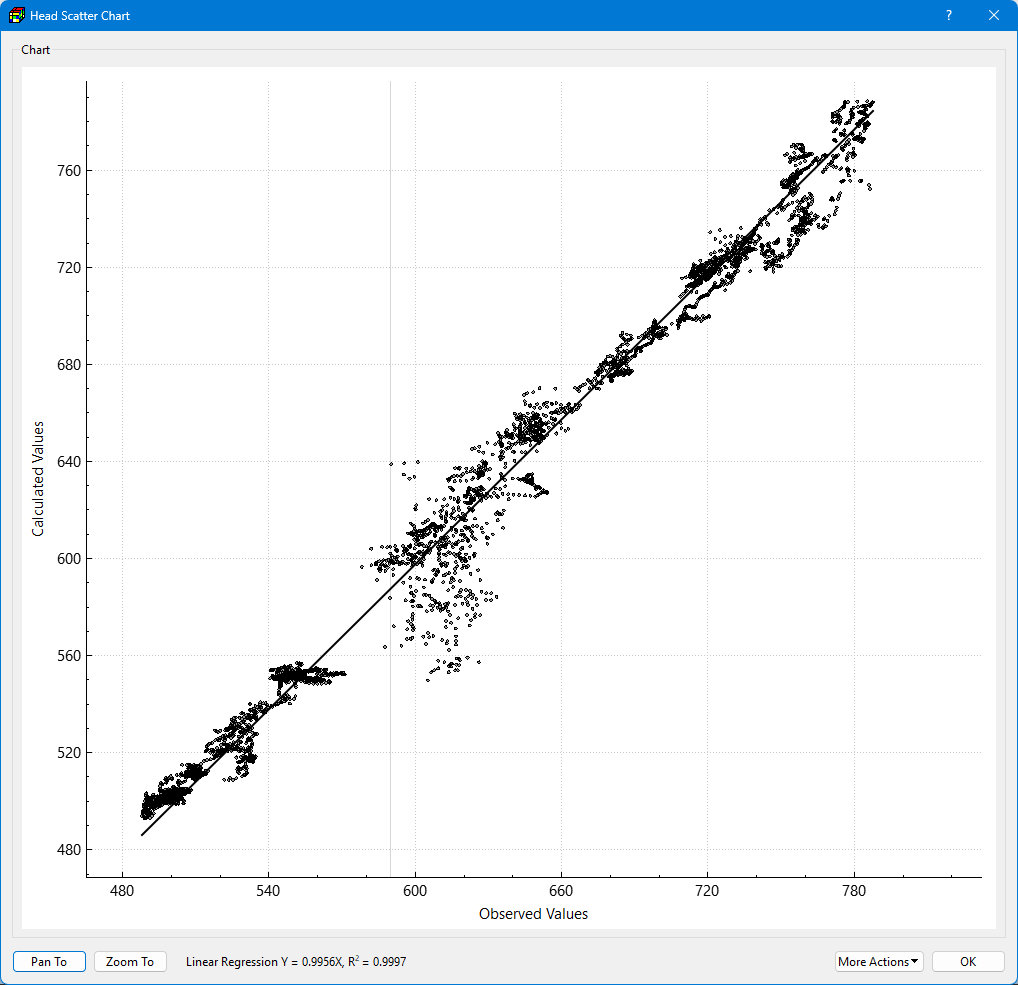
Task: Click the 760 label on the vertical axis
Action: [x=69, y=171]
